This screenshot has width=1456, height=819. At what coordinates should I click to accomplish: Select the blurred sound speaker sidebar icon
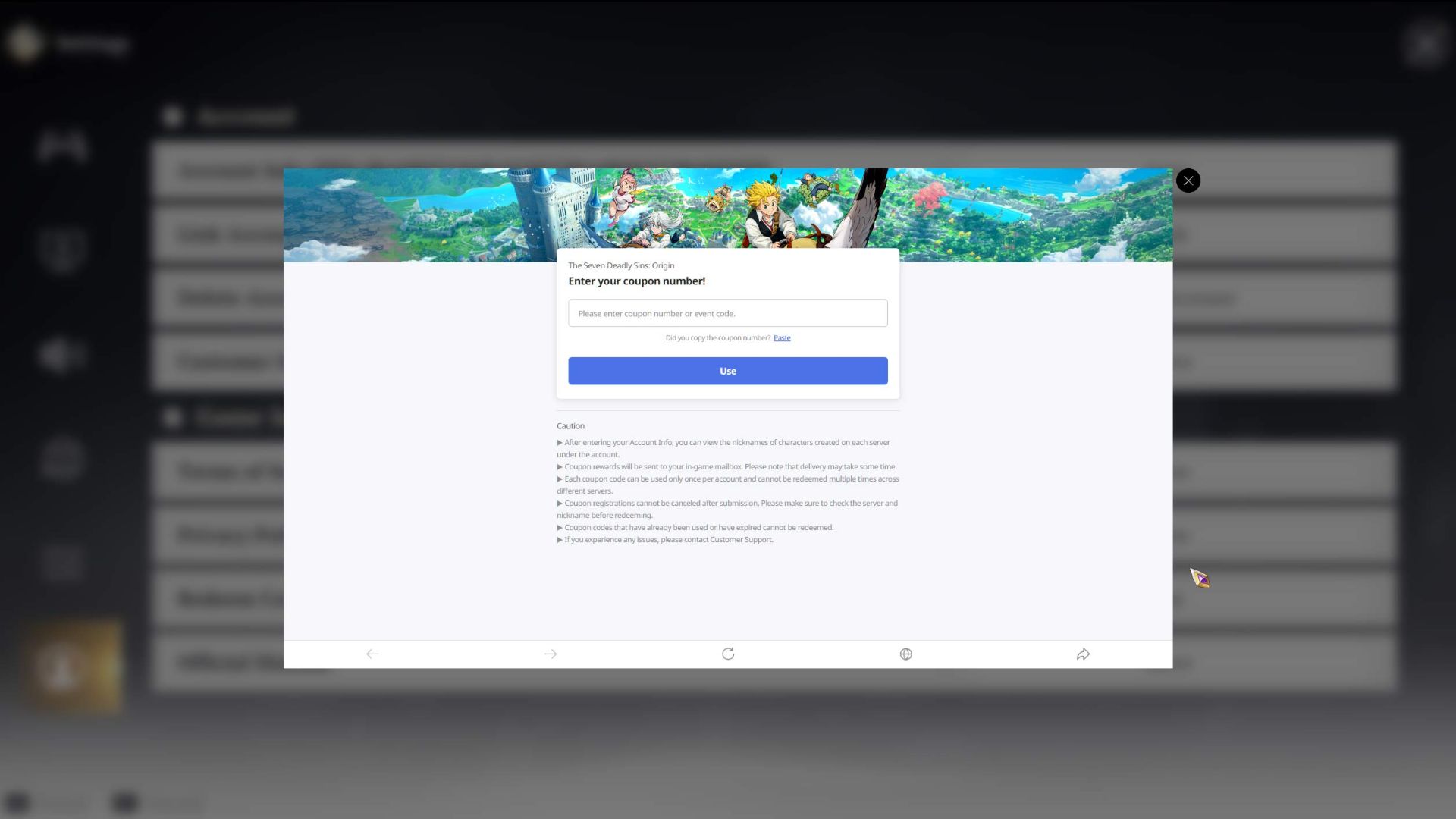click(62, 354)
